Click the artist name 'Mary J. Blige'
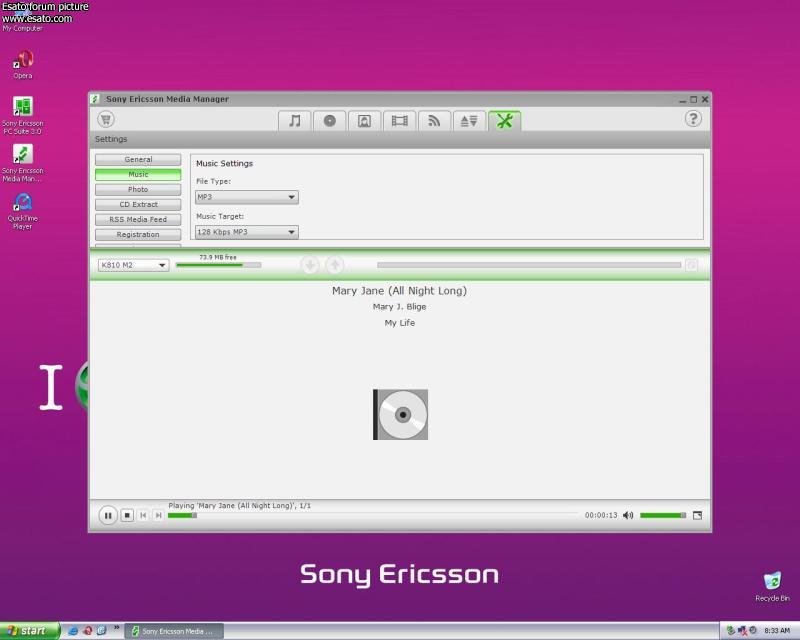The image size is (800, 640). coord(399,307)
